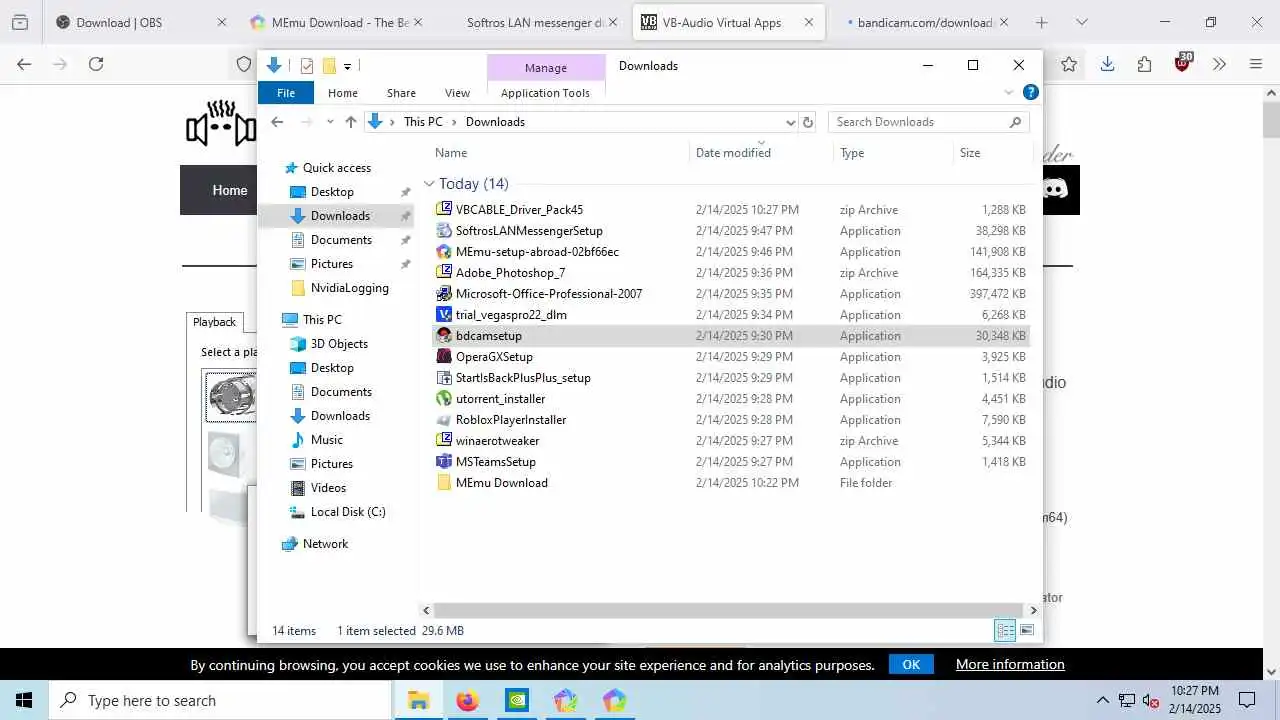Open Firefox more tools overflow chevron
The width and height of the screenshot is (1280, 720).
[1219, 64]
